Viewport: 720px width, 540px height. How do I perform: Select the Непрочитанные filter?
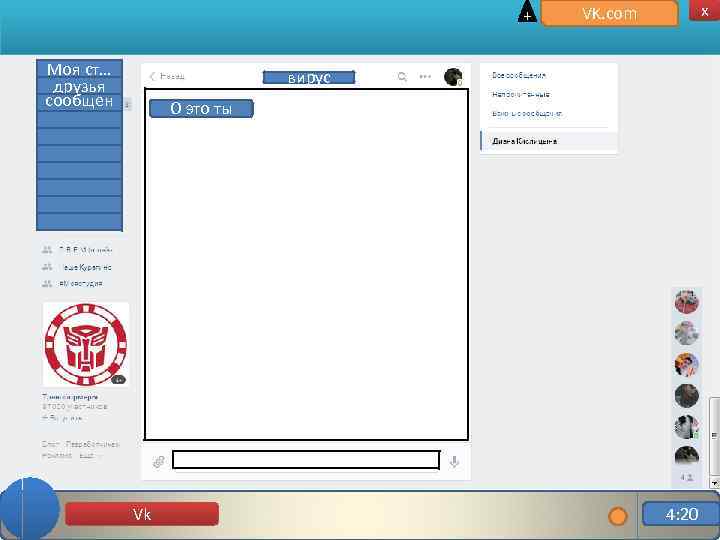pyautogui.click(x=521, y=94)
